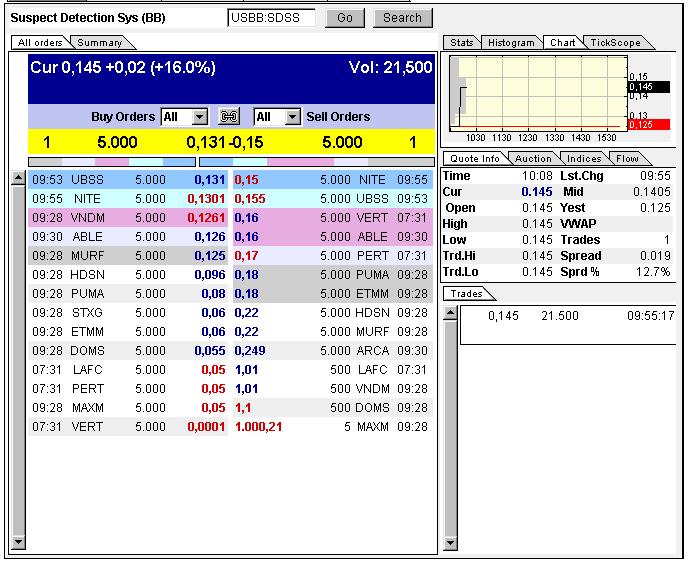Show the Flow tab

(x=627, y=158)
